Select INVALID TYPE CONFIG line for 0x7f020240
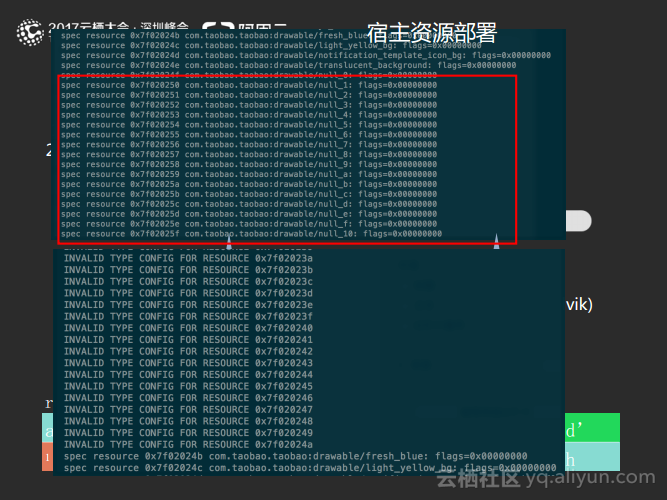The height and width of the screenshot is (500, 667). (188, 328)
